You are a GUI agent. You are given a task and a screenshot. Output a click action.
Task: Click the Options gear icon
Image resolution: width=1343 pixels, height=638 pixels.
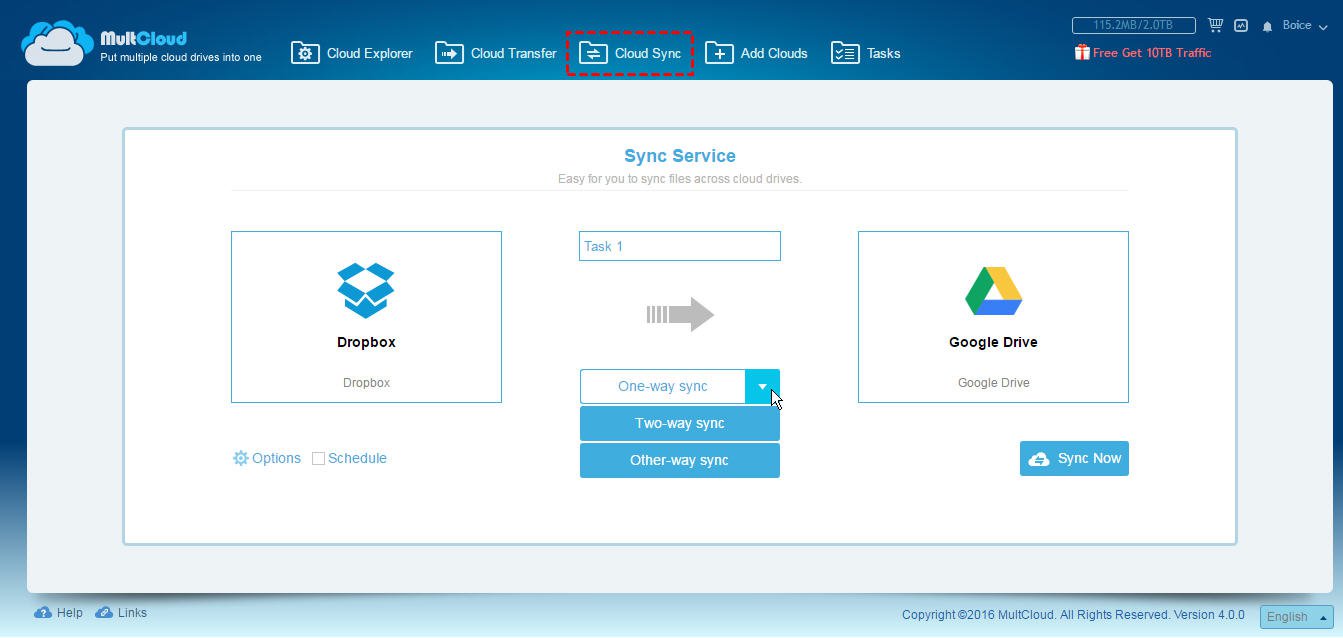point(240,458)
